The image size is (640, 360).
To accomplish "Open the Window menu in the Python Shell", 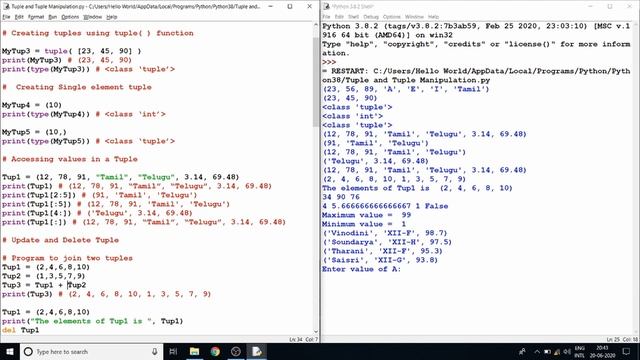I will point(414,17).
